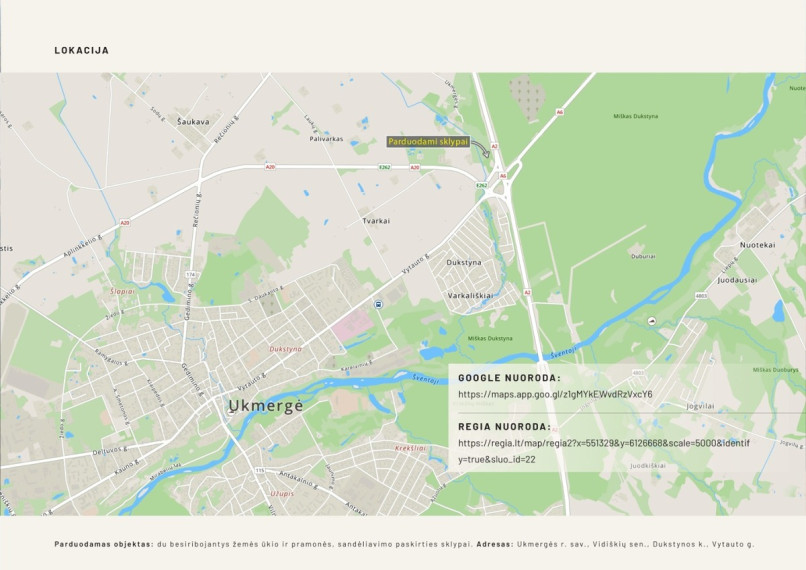
Task: Click the bus station icon on map
Action: click(x=378, y=304)
